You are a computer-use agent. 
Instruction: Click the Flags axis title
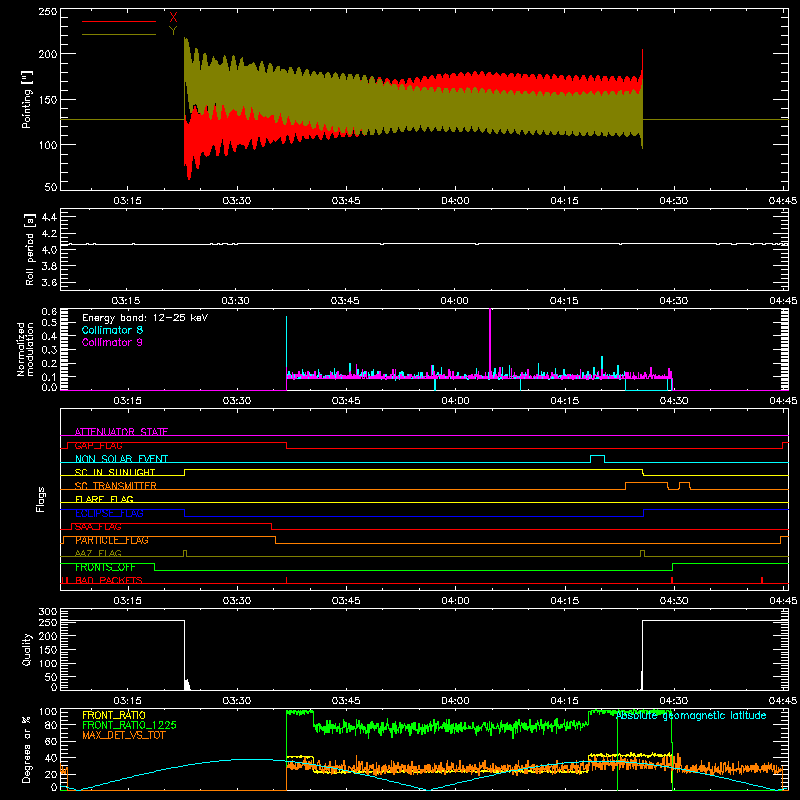[x=41, y=499]
